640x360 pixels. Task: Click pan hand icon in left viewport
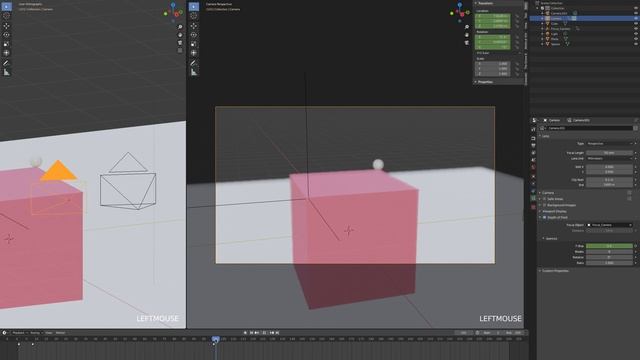tap(180, 35)
